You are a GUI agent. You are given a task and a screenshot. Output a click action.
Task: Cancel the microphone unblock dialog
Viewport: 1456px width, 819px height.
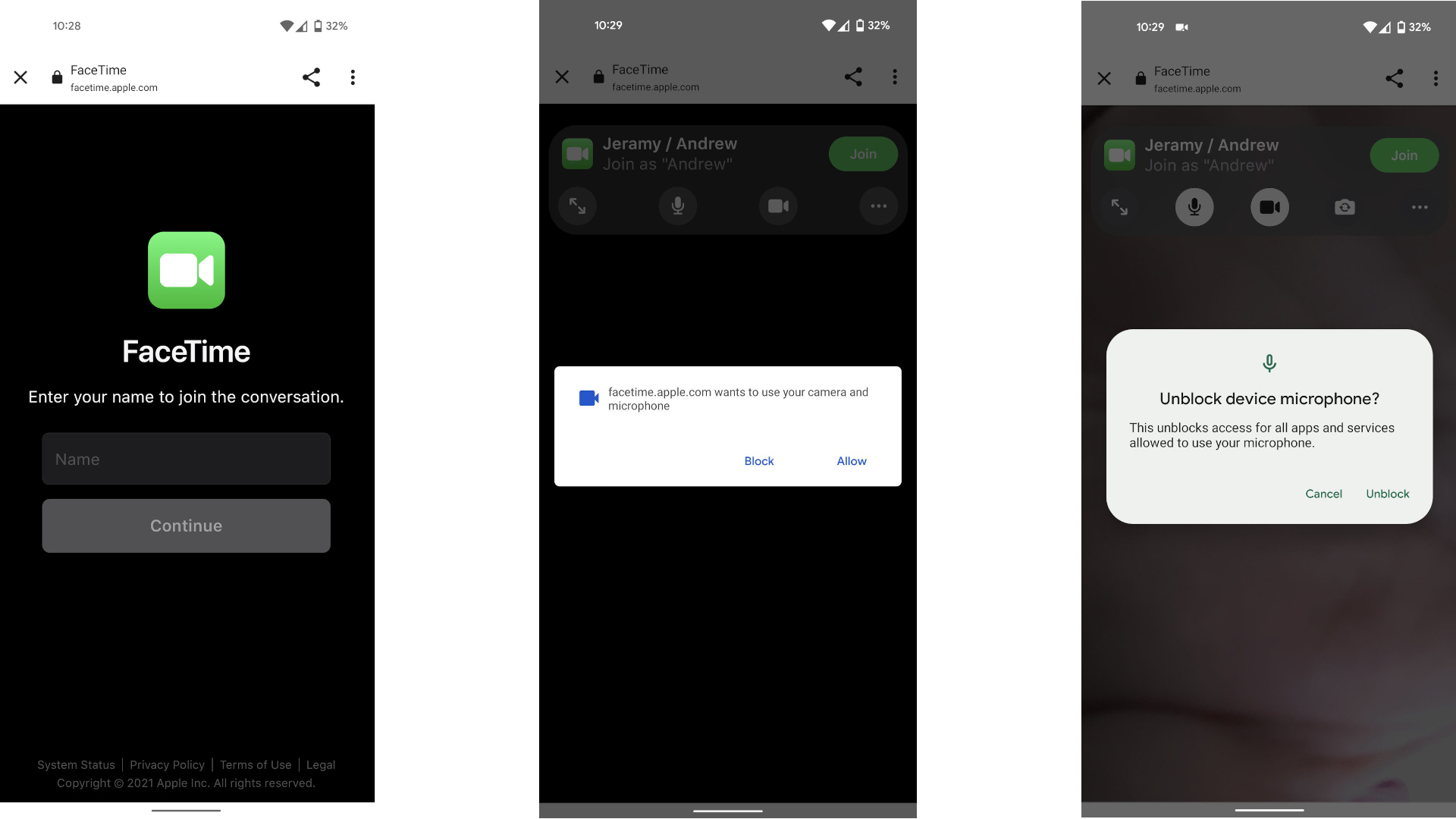[1324, 494]
